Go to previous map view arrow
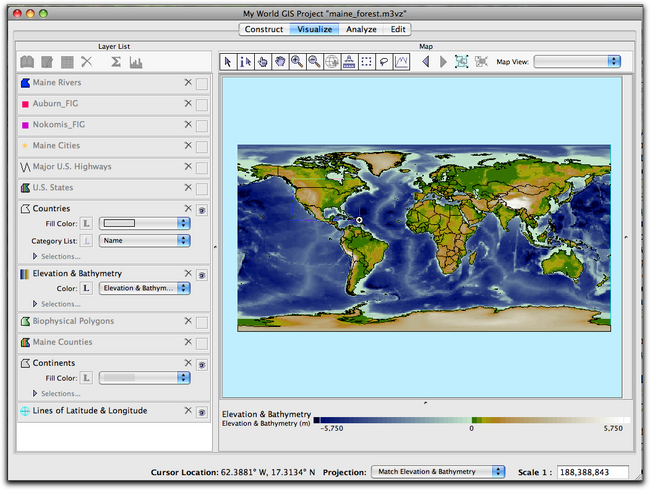 click(425, 62)
